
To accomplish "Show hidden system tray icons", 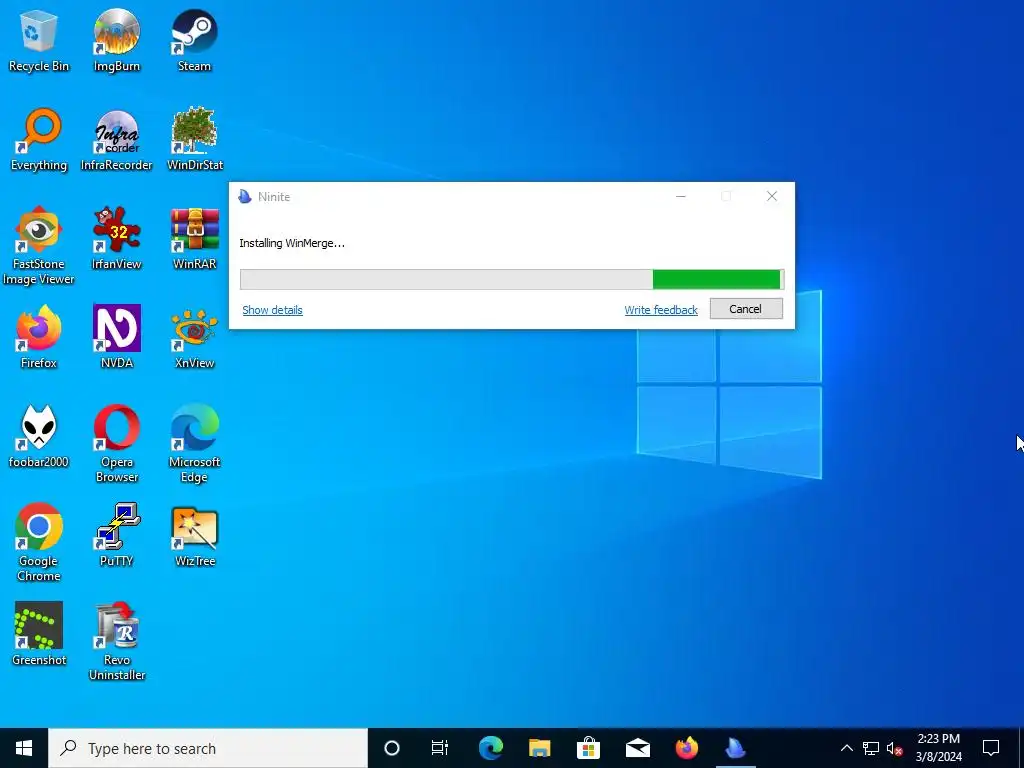I will [846, 748].
